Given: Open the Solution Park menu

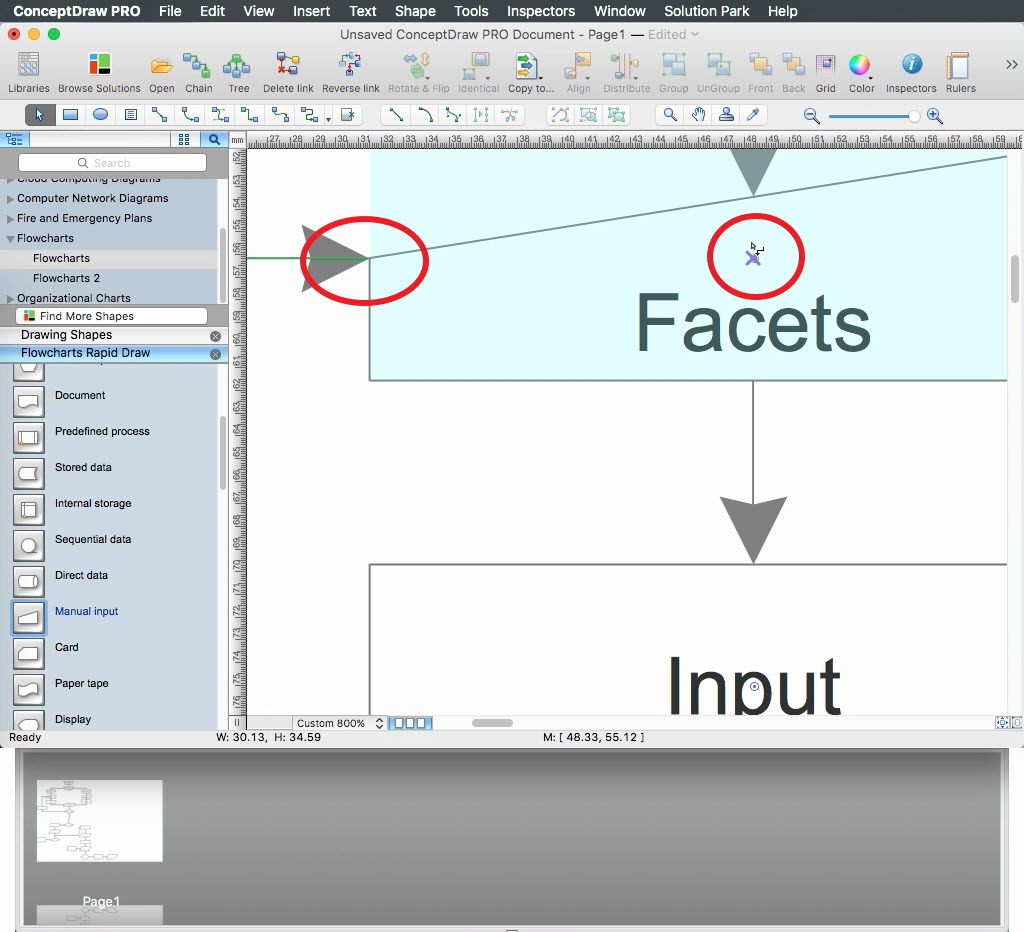Looking at the screenshot, I should (x=706, y=11).
